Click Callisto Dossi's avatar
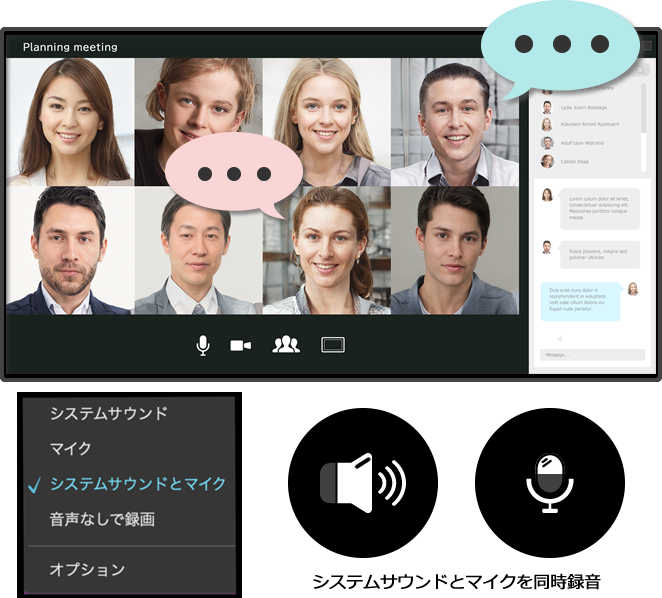 coord(547,161)
